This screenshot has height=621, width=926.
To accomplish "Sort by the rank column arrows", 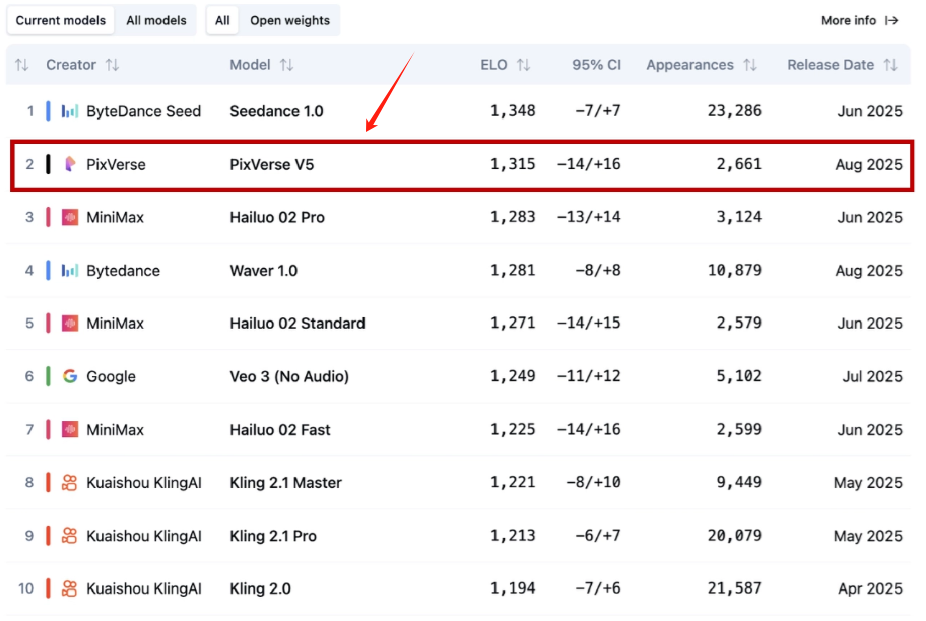I will pyautogui.click(x=21, y=65).
